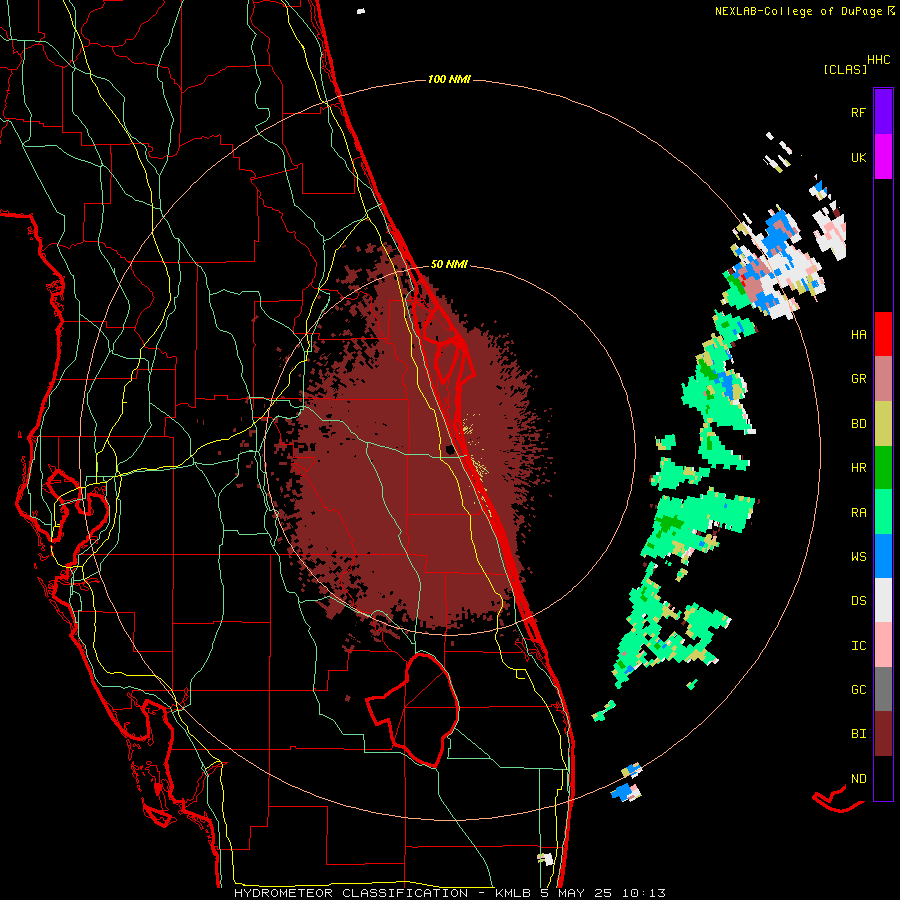
Task: Select the 'ND' legend label text
Action: (858, 779)
